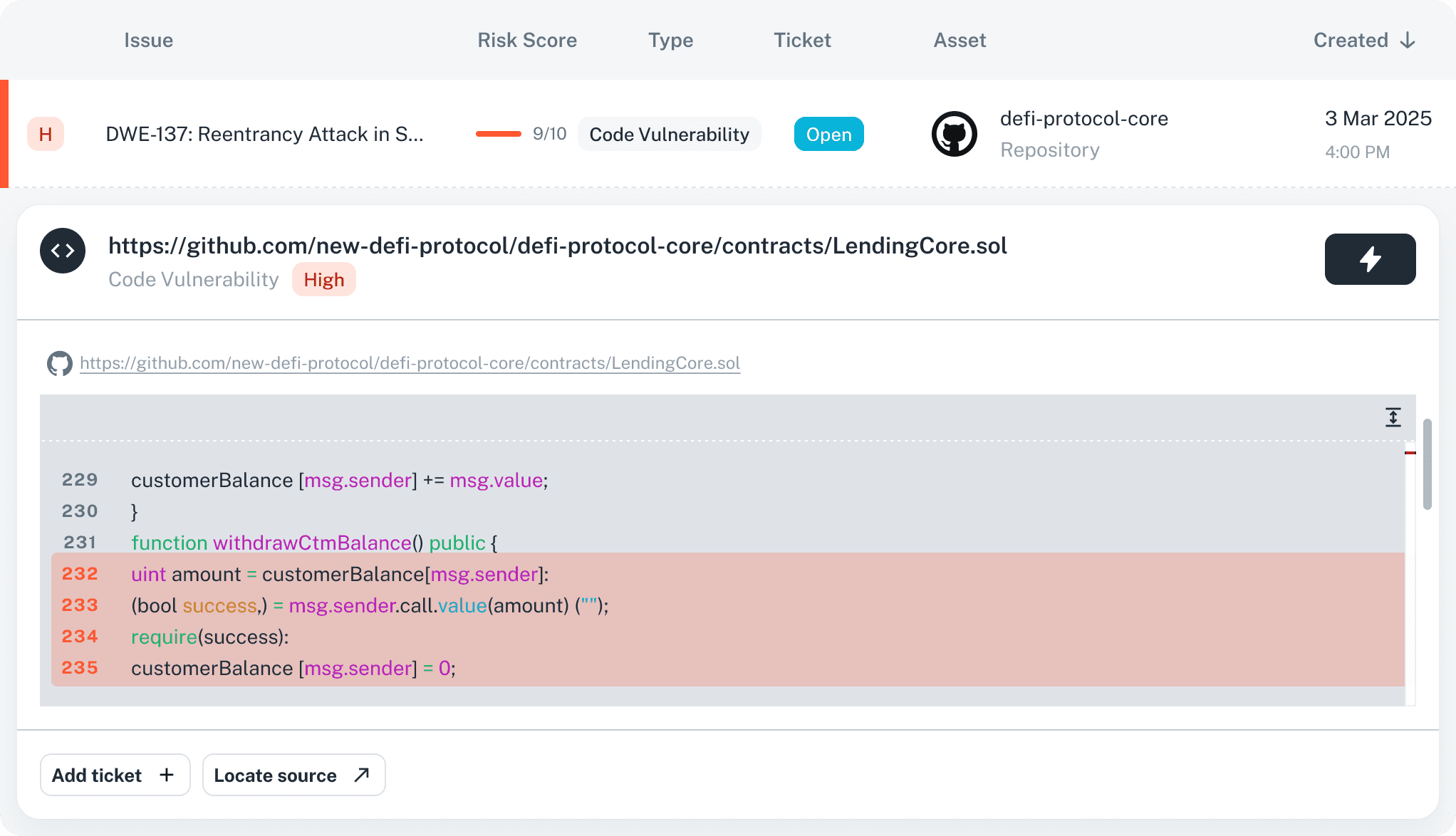
Task: Select the DWE-137 Reentrancy Attack issue row
Action: [264, 134]
